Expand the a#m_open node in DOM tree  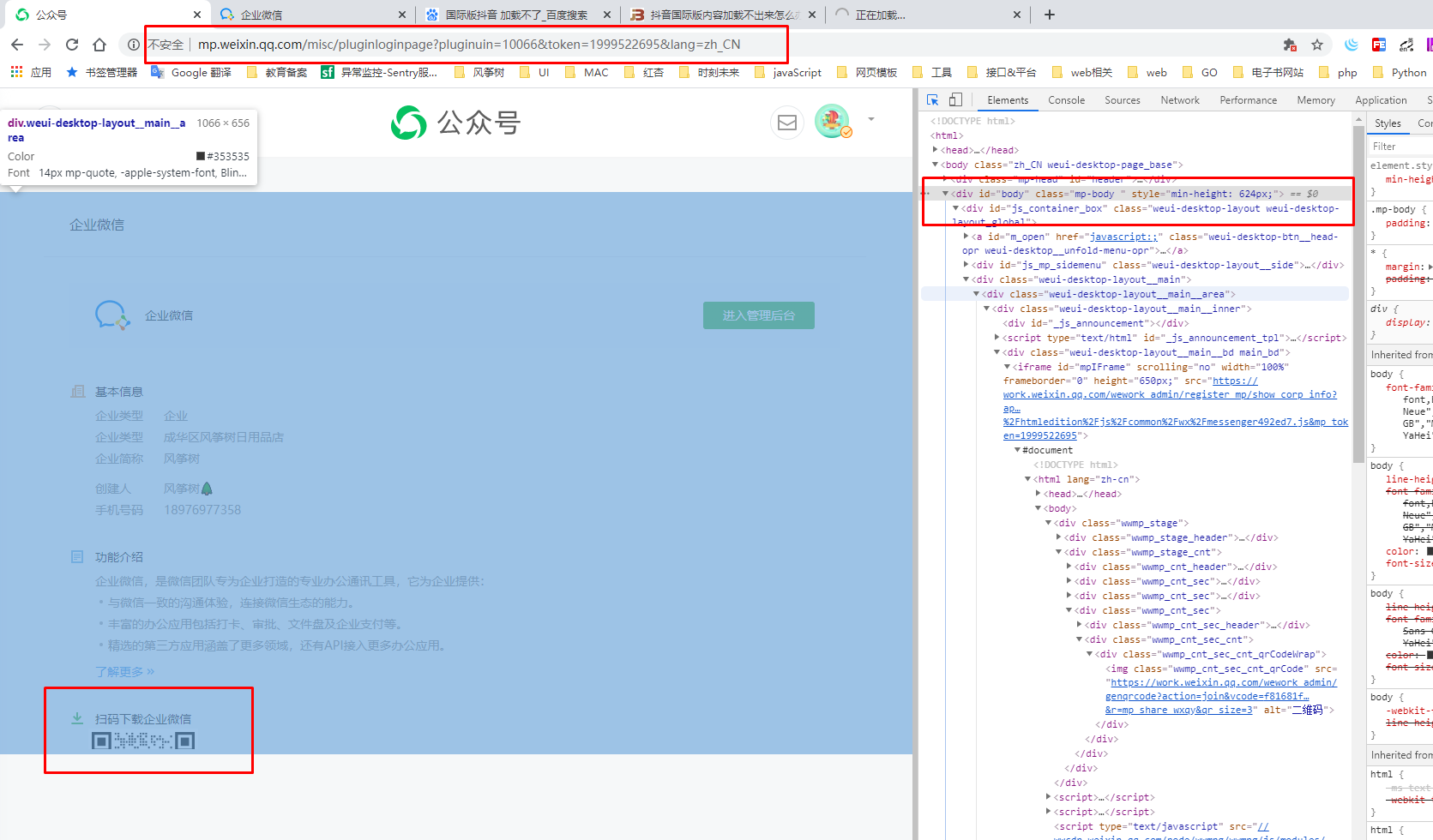point(966,237)
